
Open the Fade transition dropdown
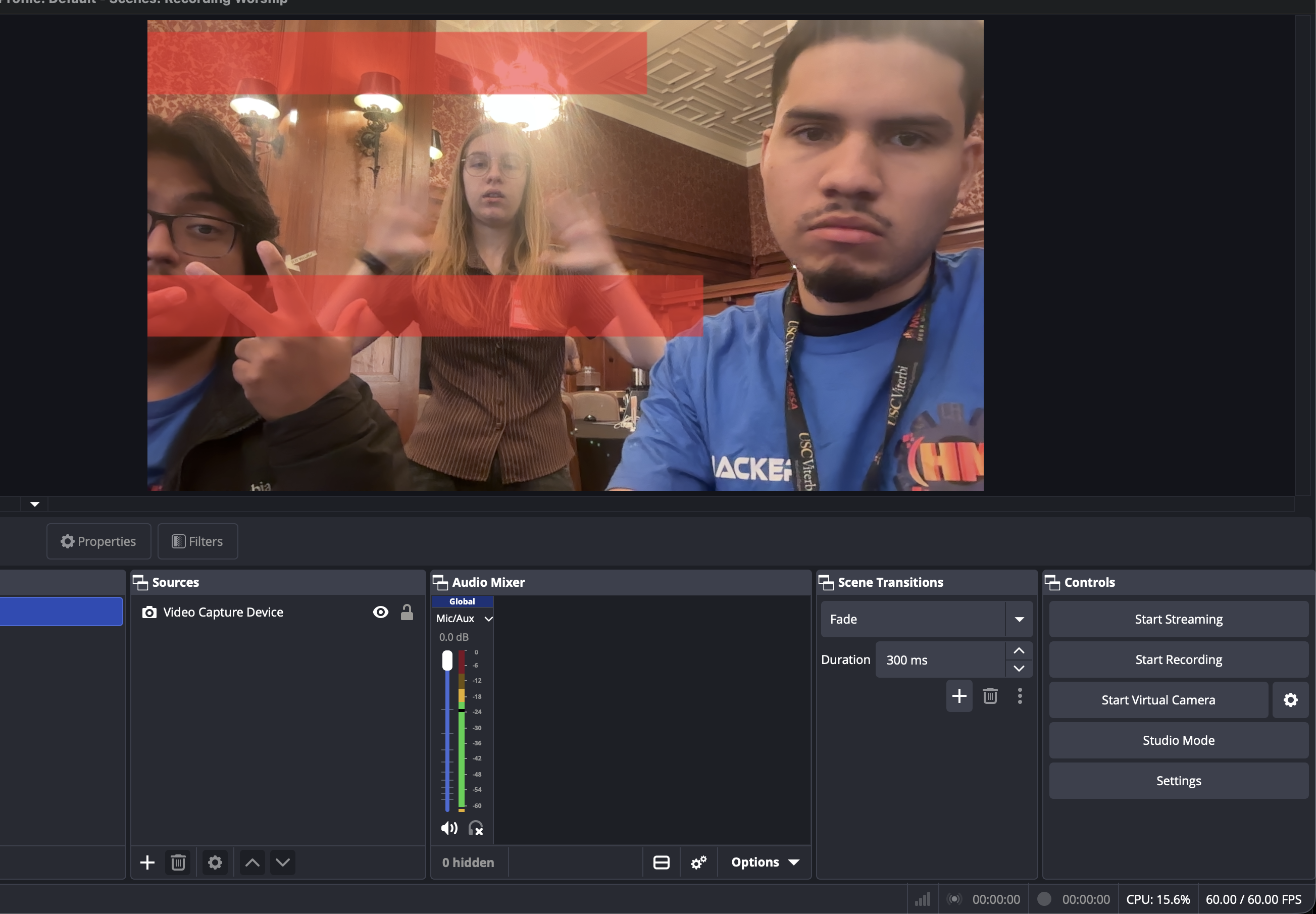coord(1019,619)
